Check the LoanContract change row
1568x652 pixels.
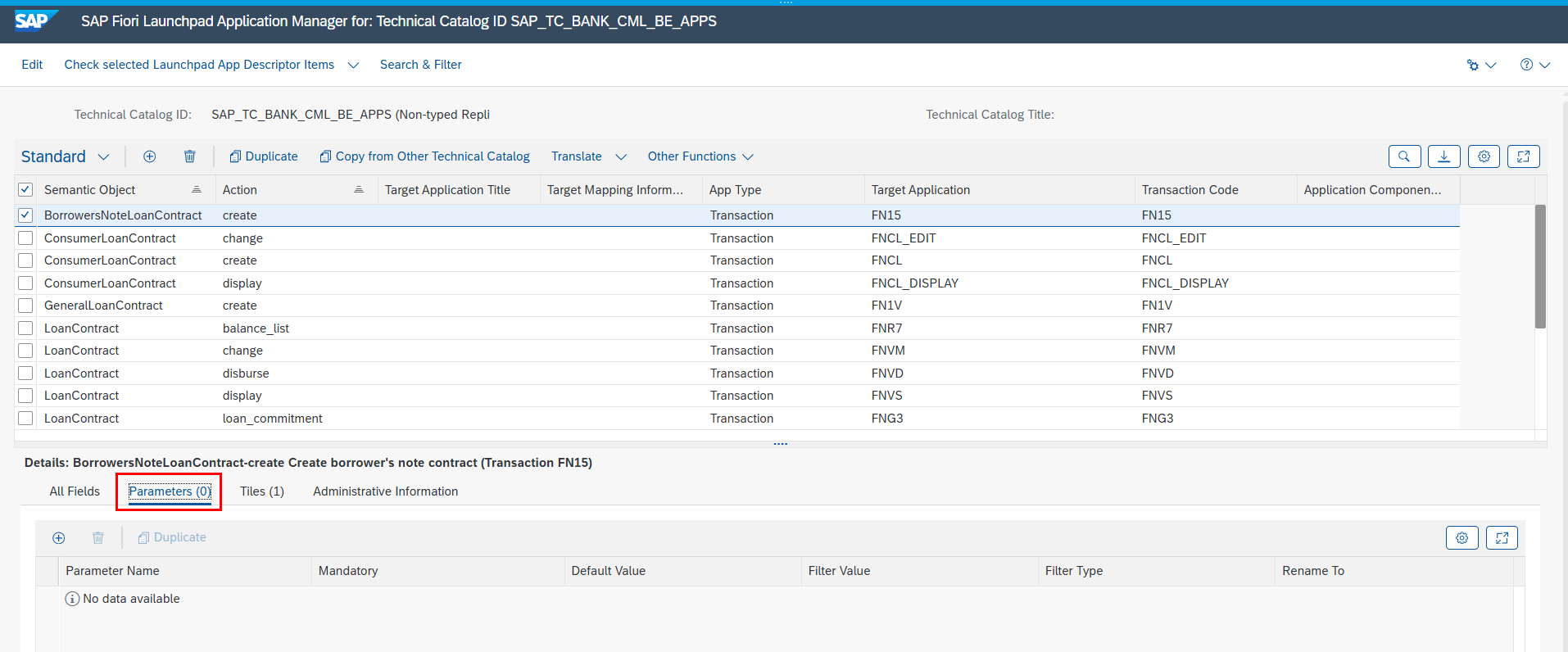pyautogui.click(x=25, y=351)
